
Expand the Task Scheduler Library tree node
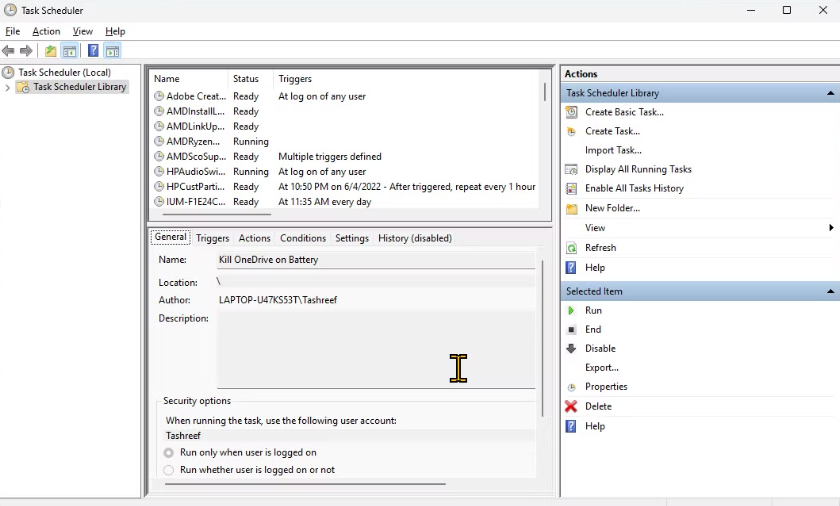(x=8, y=87)
